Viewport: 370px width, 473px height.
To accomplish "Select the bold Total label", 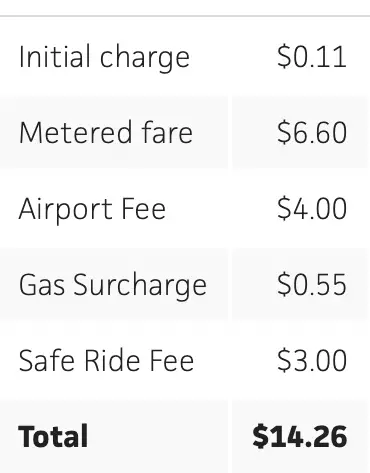I will pos(53,436).
